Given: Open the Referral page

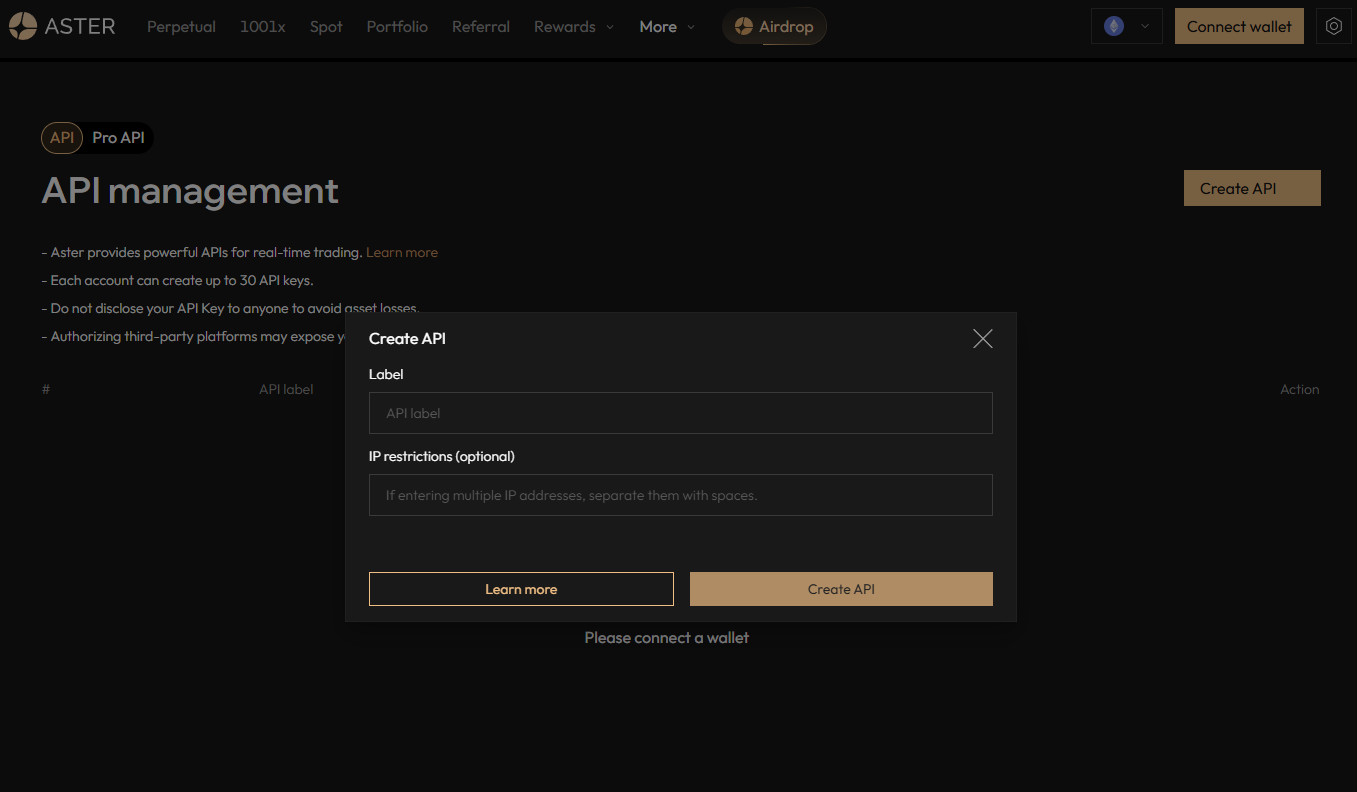Looking at the screenshot, I should point(480,27).
